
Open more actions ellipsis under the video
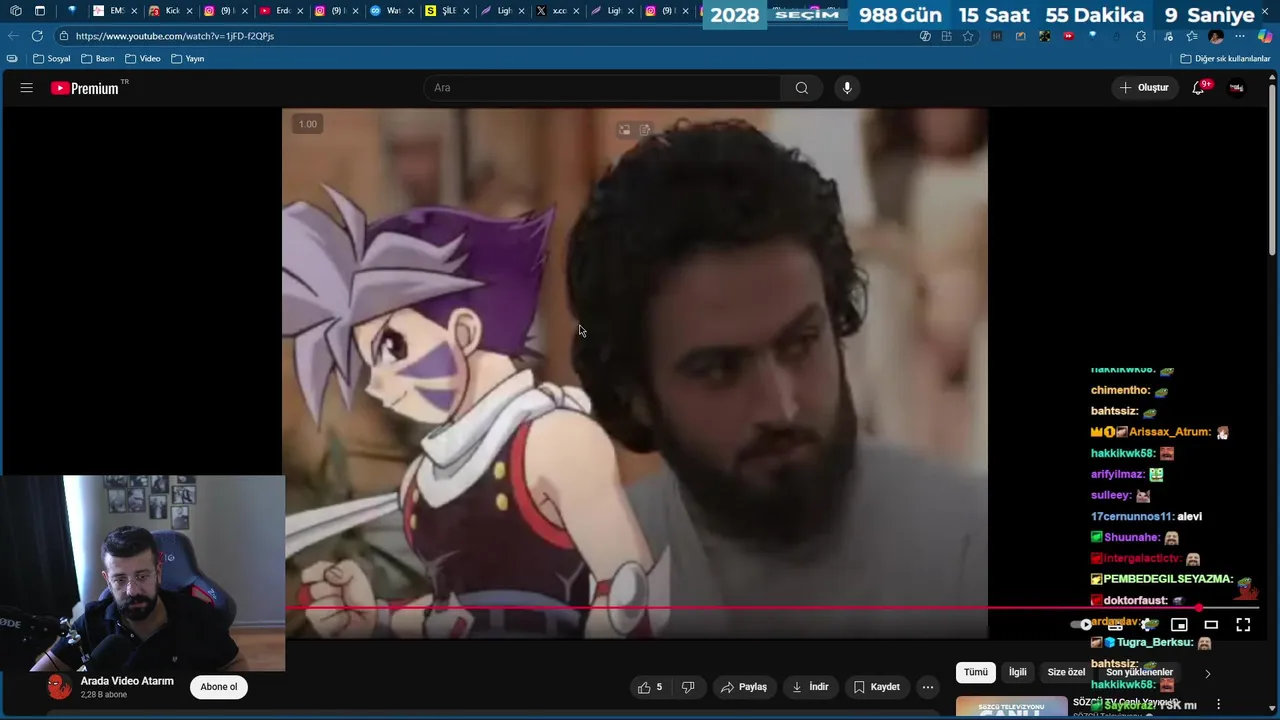coord(928,687)
